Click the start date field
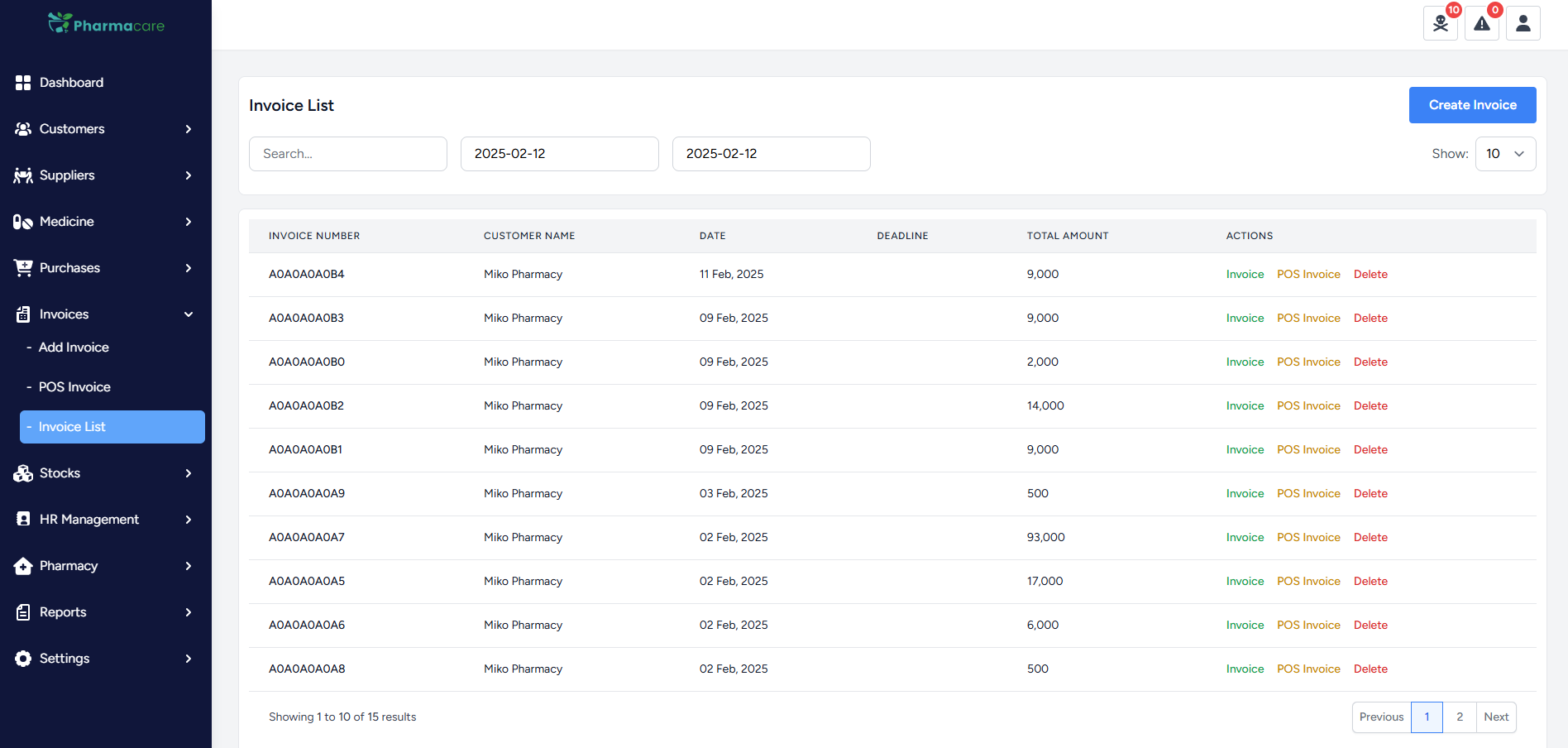This screenshot has height=748, width=1568. click(560, 154)
